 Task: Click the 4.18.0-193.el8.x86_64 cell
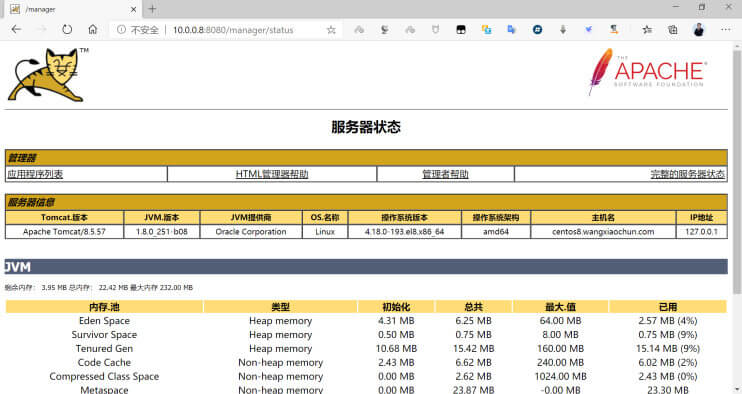(405, 232)
